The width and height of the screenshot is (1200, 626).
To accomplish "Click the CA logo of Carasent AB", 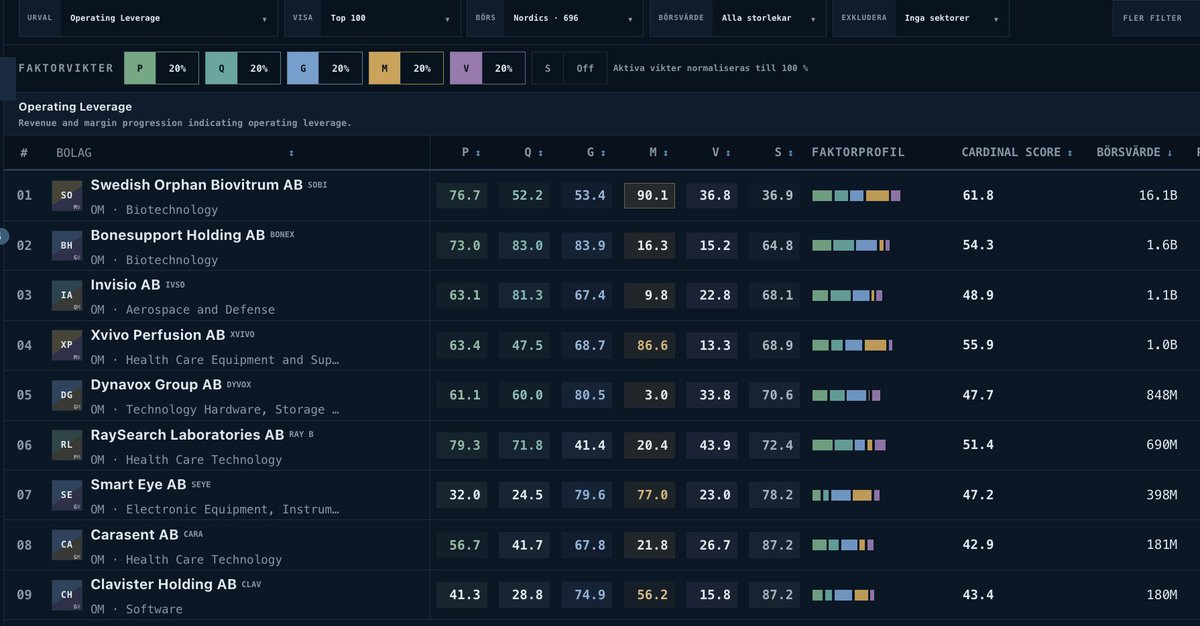I will point(67,545).
